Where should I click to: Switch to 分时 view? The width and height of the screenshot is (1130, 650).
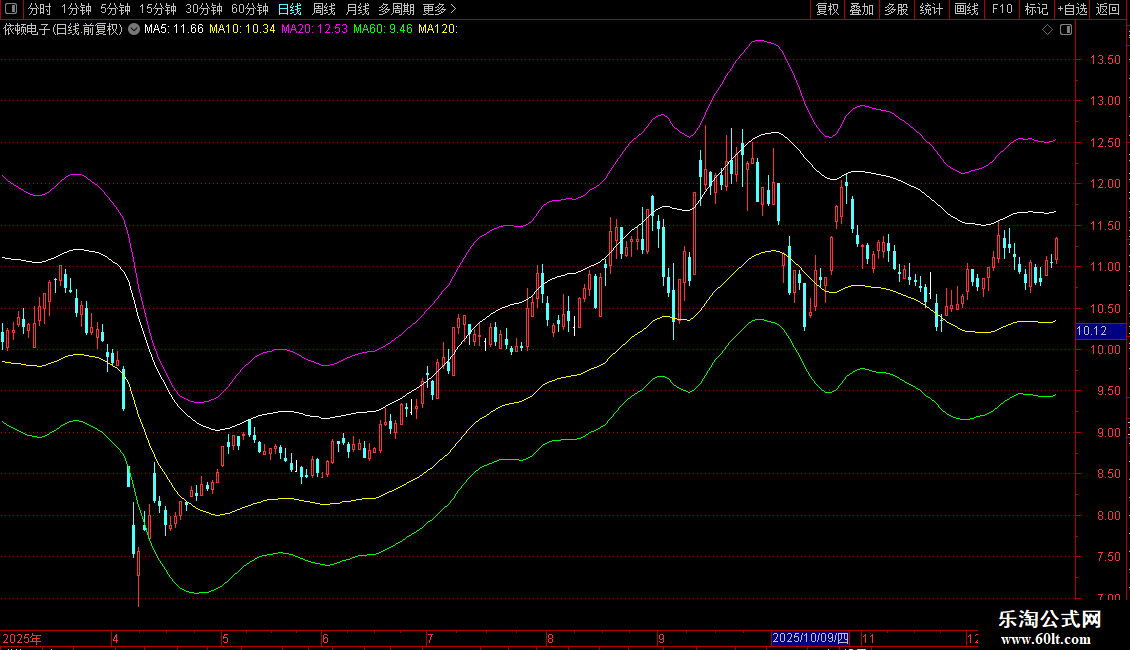pyautogui.click(x=40, y=9)
